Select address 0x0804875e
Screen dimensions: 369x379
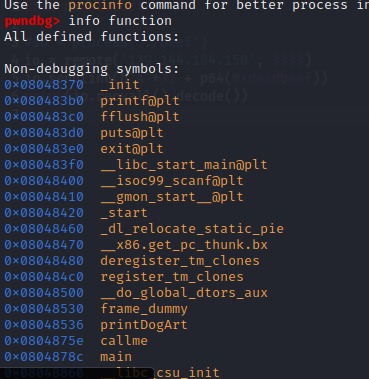pos(44,341)
